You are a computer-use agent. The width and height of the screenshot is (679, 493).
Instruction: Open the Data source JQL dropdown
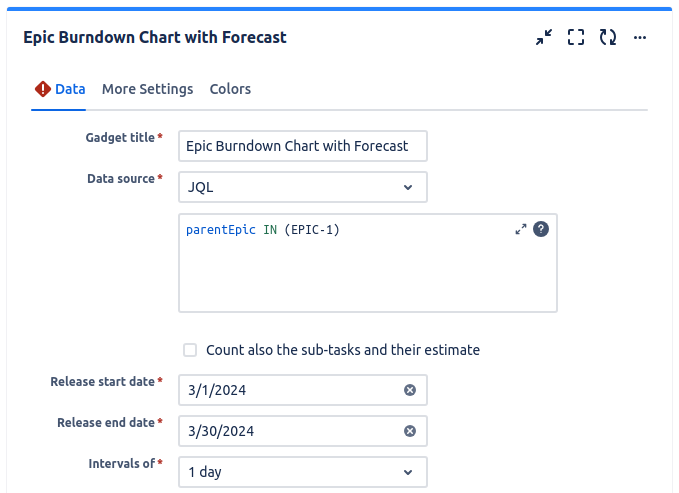coord(303,187)
